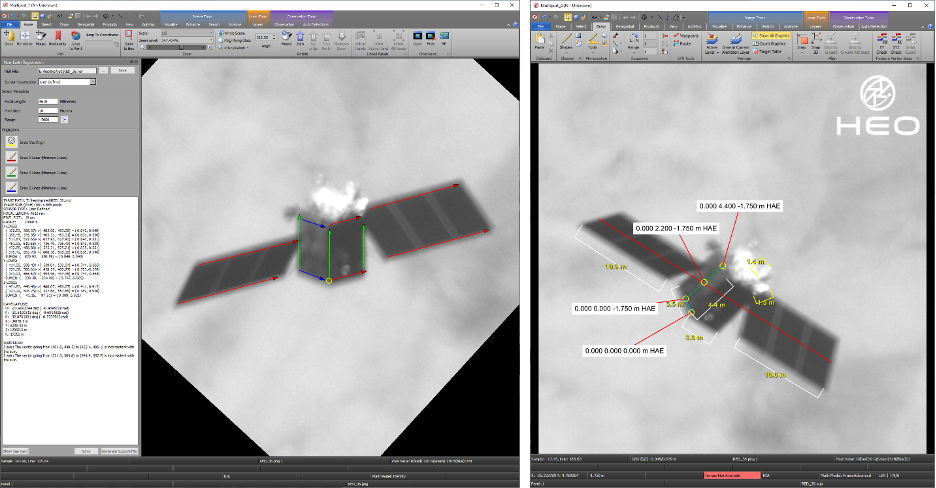Click the Target Table icon
The image size is (936, 488).
coord(768,51)
